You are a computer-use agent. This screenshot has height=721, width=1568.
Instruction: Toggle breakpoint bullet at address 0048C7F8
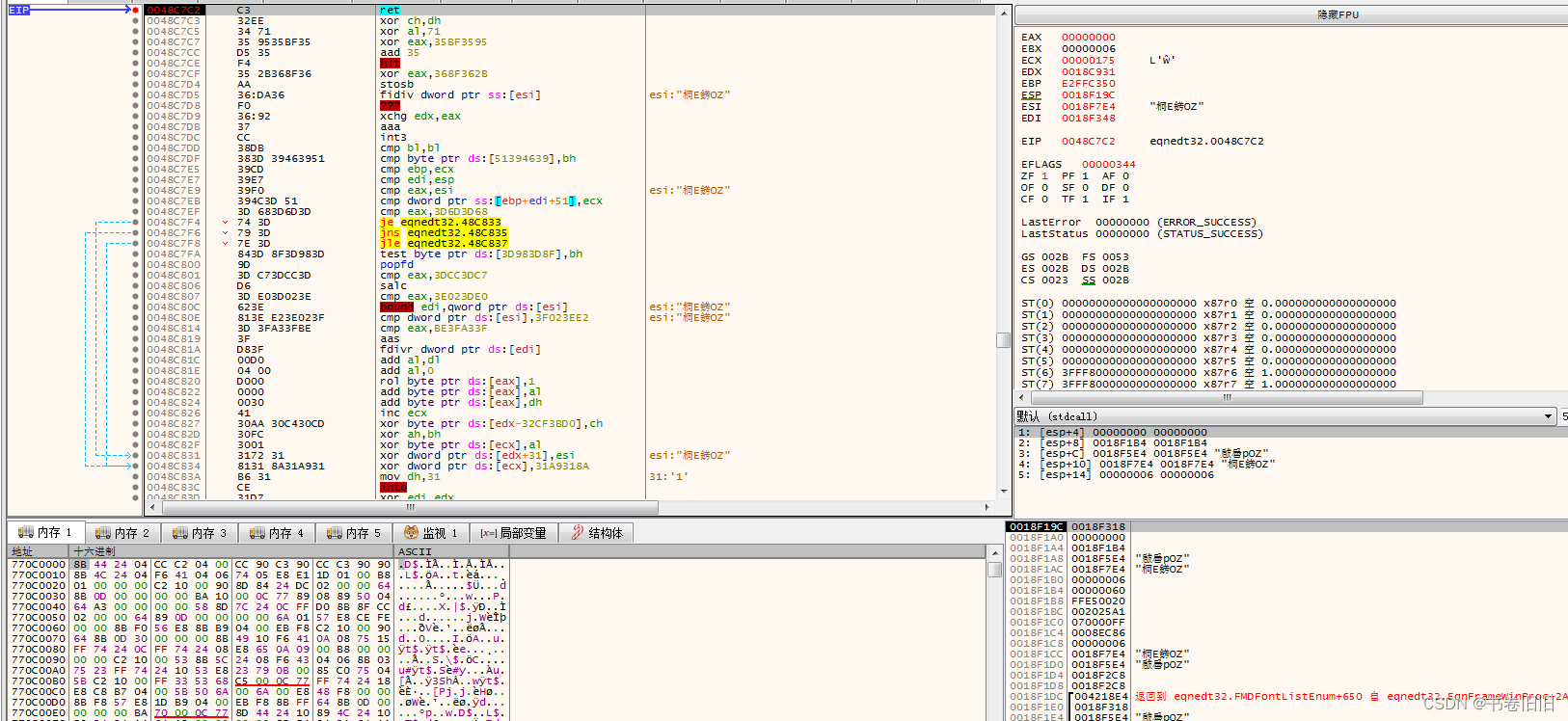135,244
